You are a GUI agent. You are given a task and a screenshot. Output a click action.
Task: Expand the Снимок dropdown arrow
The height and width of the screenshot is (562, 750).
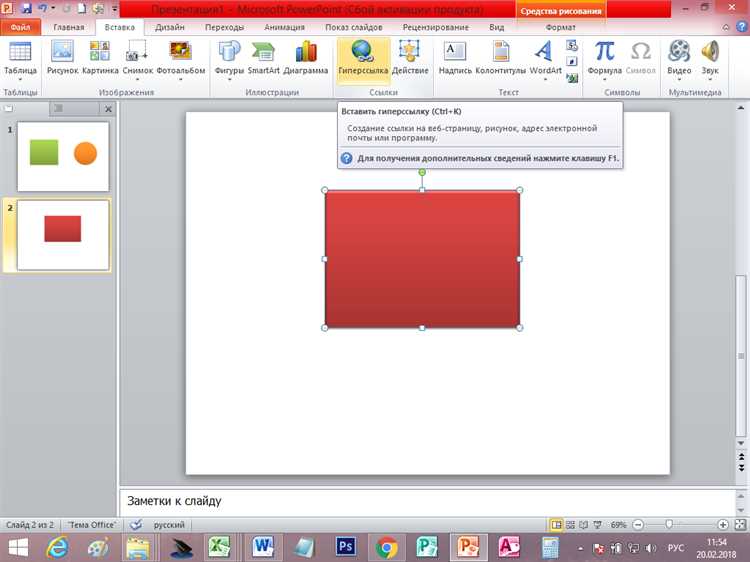(x=137, y=80)
